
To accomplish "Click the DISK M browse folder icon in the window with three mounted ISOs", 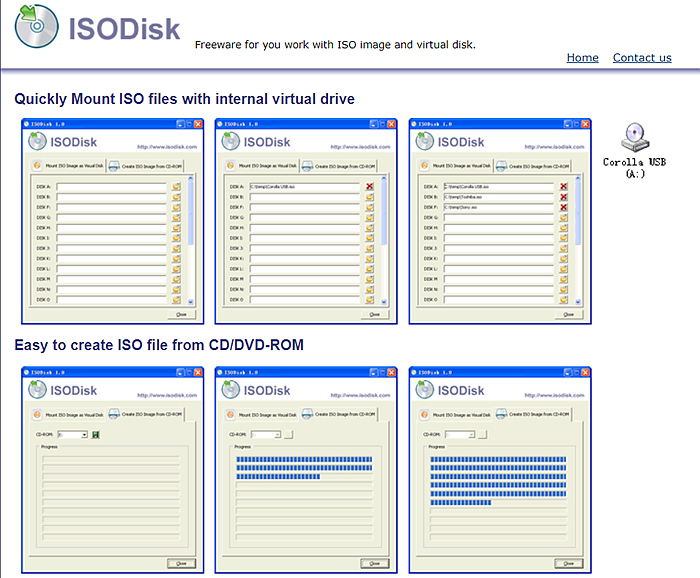I will point(563,279).
